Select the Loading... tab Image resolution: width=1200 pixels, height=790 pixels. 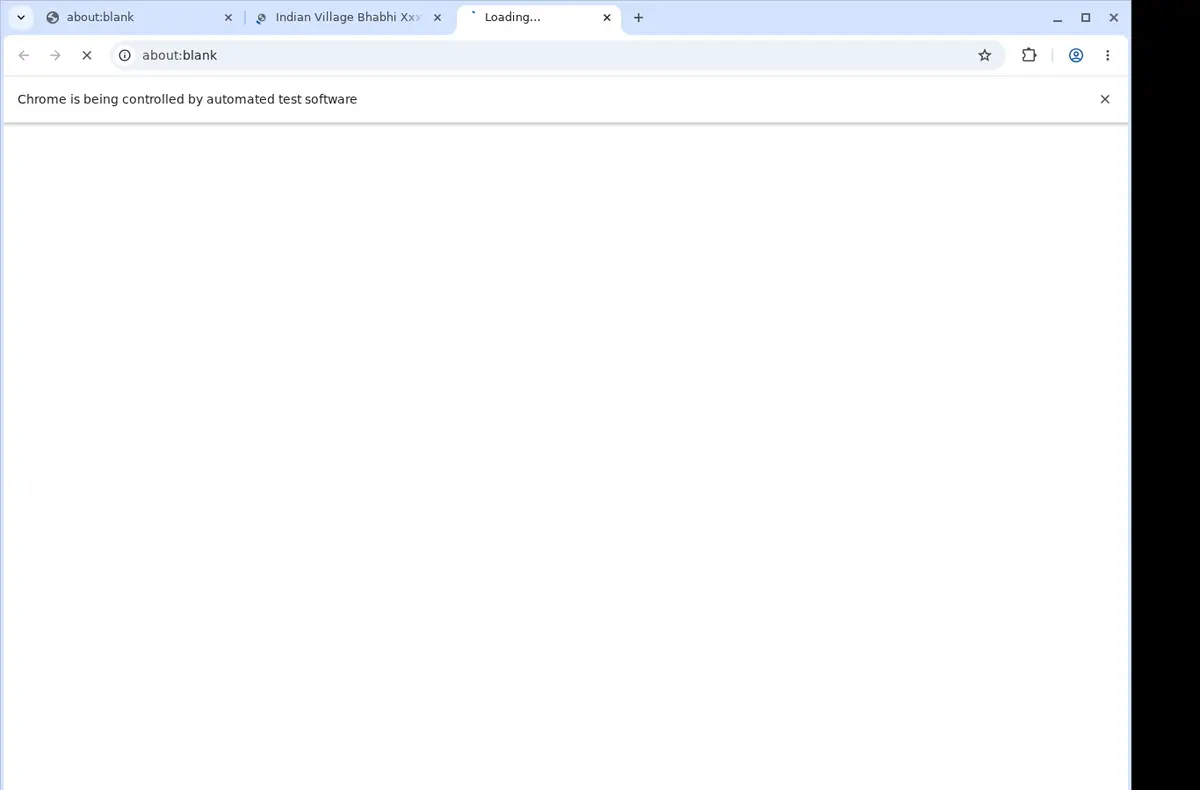click(x=538, y=17)
